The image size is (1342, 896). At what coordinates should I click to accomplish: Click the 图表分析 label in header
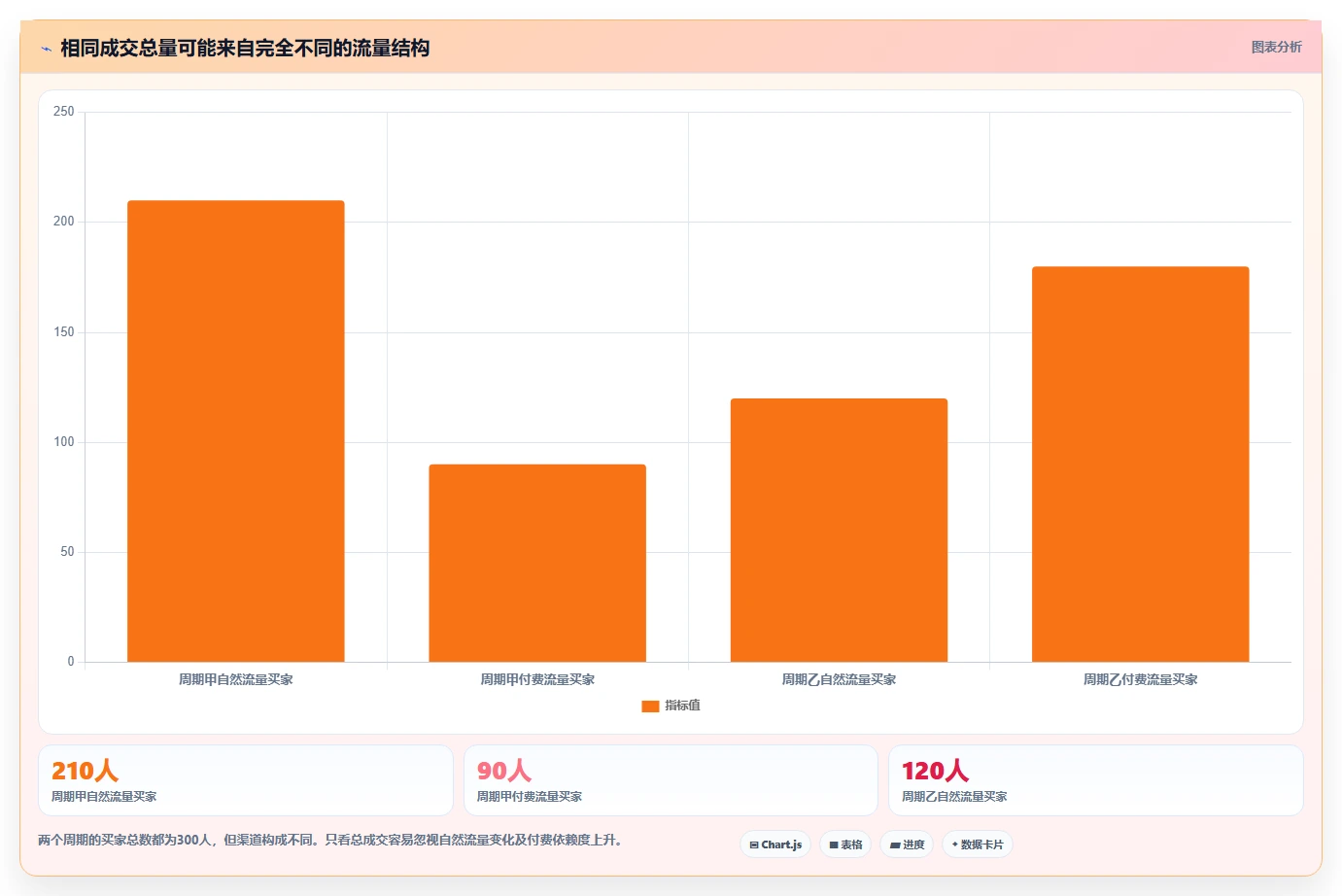pyautogui.click(x=1276, y=47)
